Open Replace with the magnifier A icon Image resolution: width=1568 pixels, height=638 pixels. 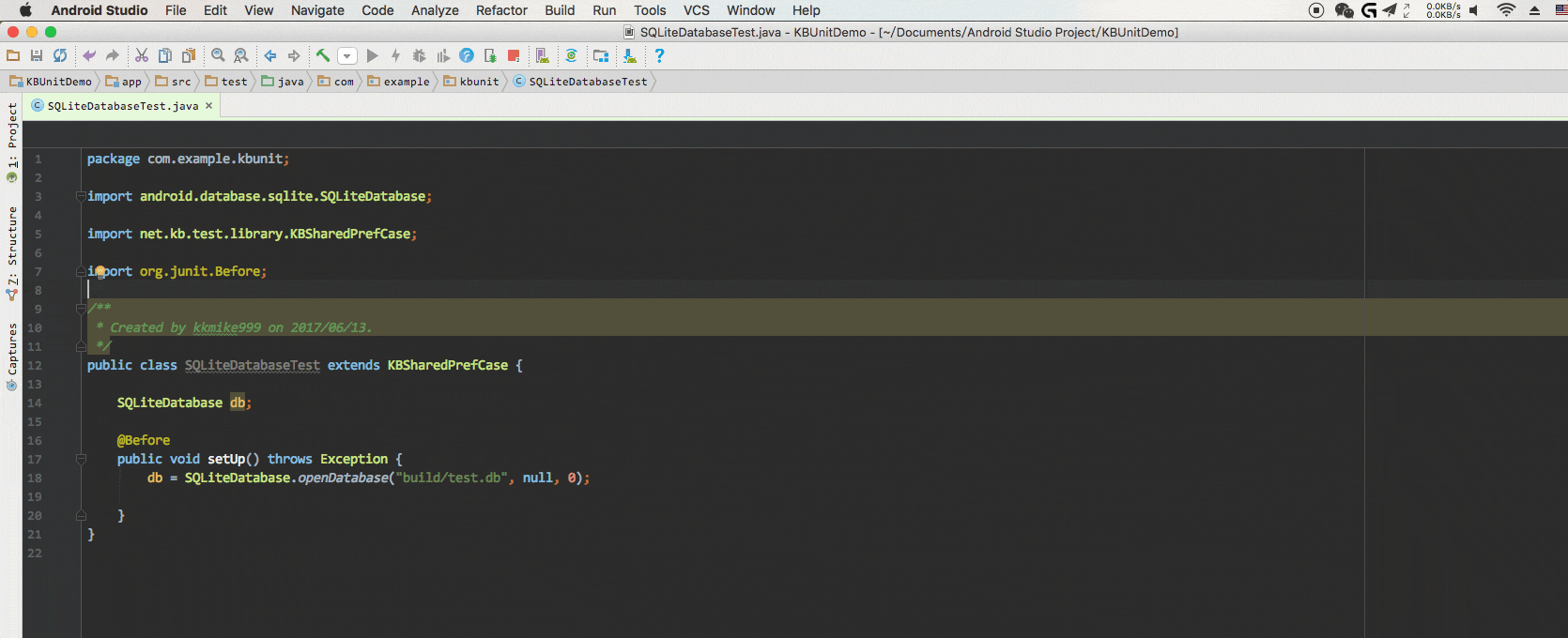click(x=241, y=56)
